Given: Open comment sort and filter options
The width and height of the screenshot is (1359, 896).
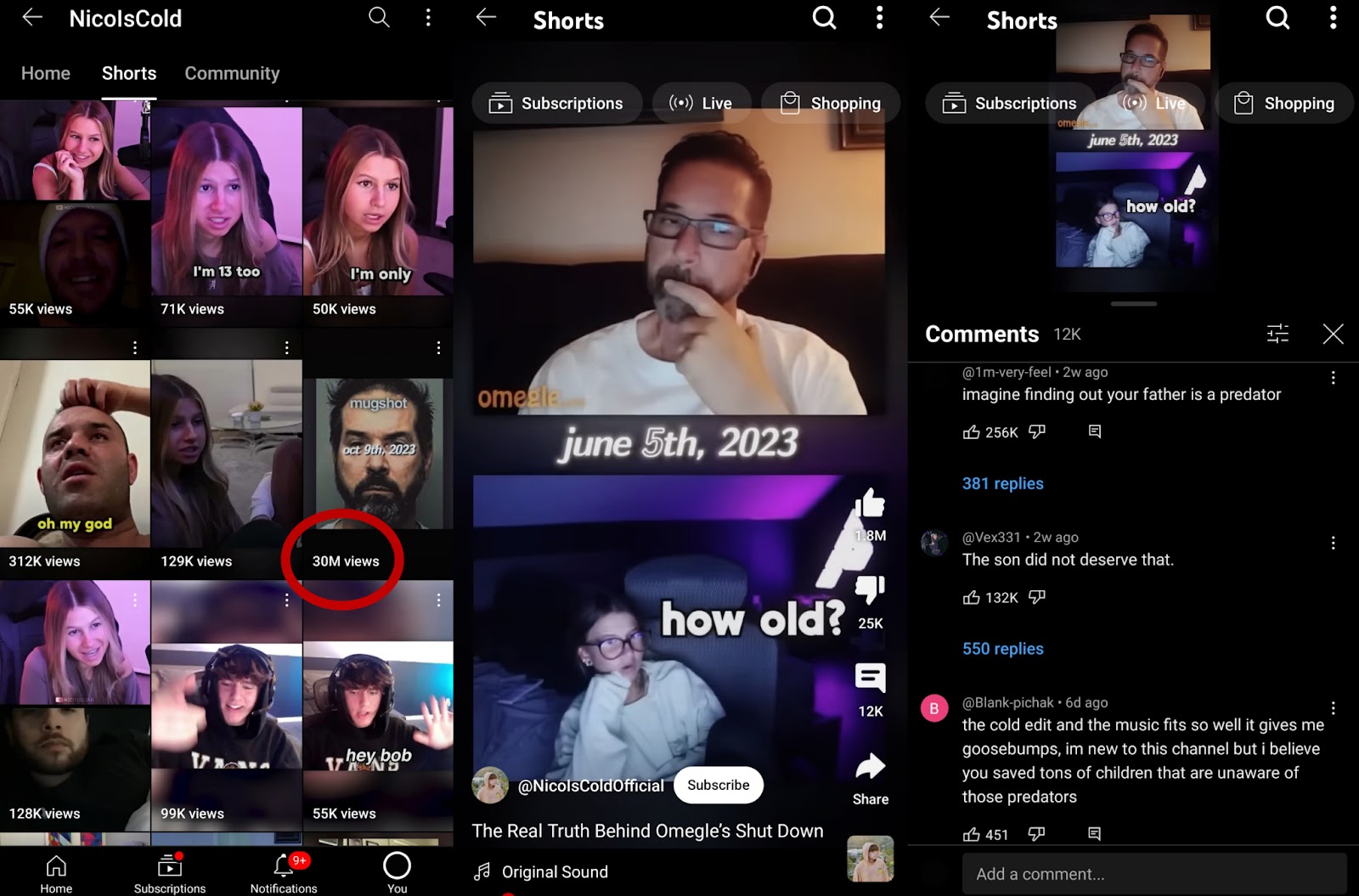Looking at the screenshot, I should 1277,334.
